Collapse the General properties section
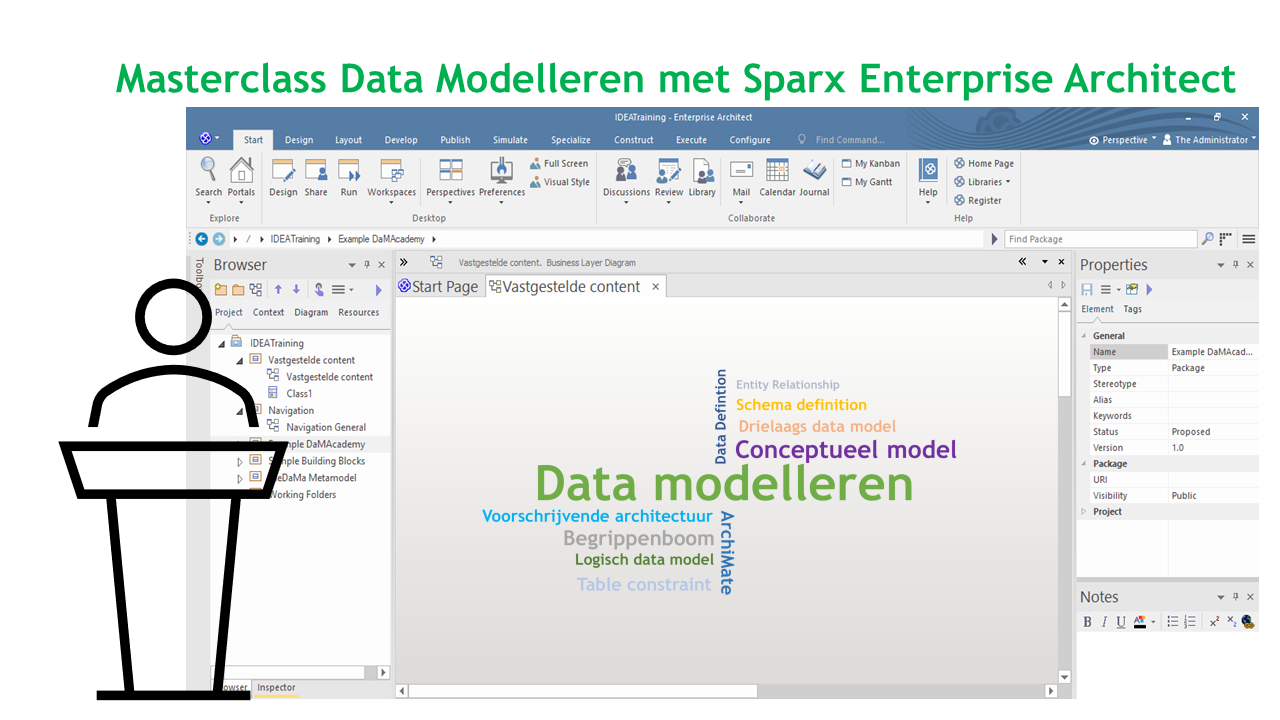 click(x=1084, y=336)
